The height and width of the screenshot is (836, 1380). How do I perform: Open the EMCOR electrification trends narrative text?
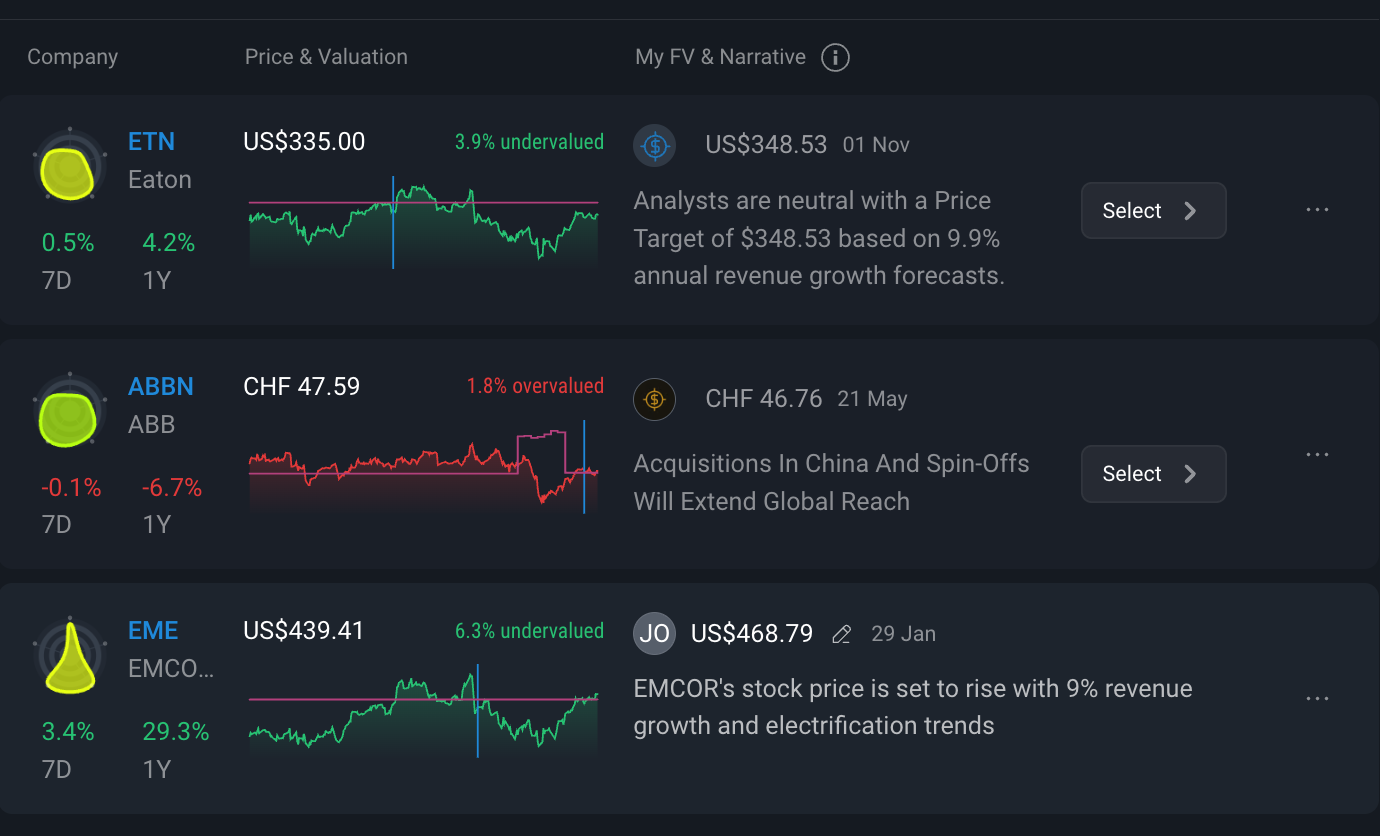click(913, 707)
